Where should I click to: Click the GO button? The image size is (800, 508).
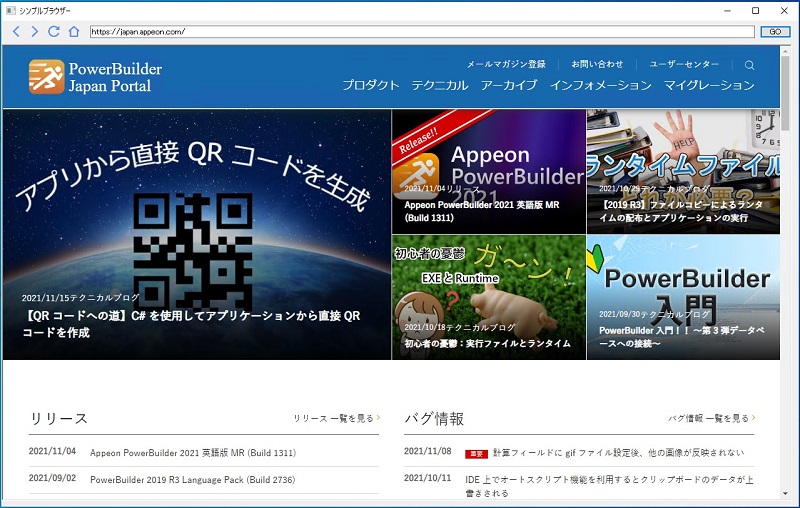pyautogui.click(x=775, y=32)
